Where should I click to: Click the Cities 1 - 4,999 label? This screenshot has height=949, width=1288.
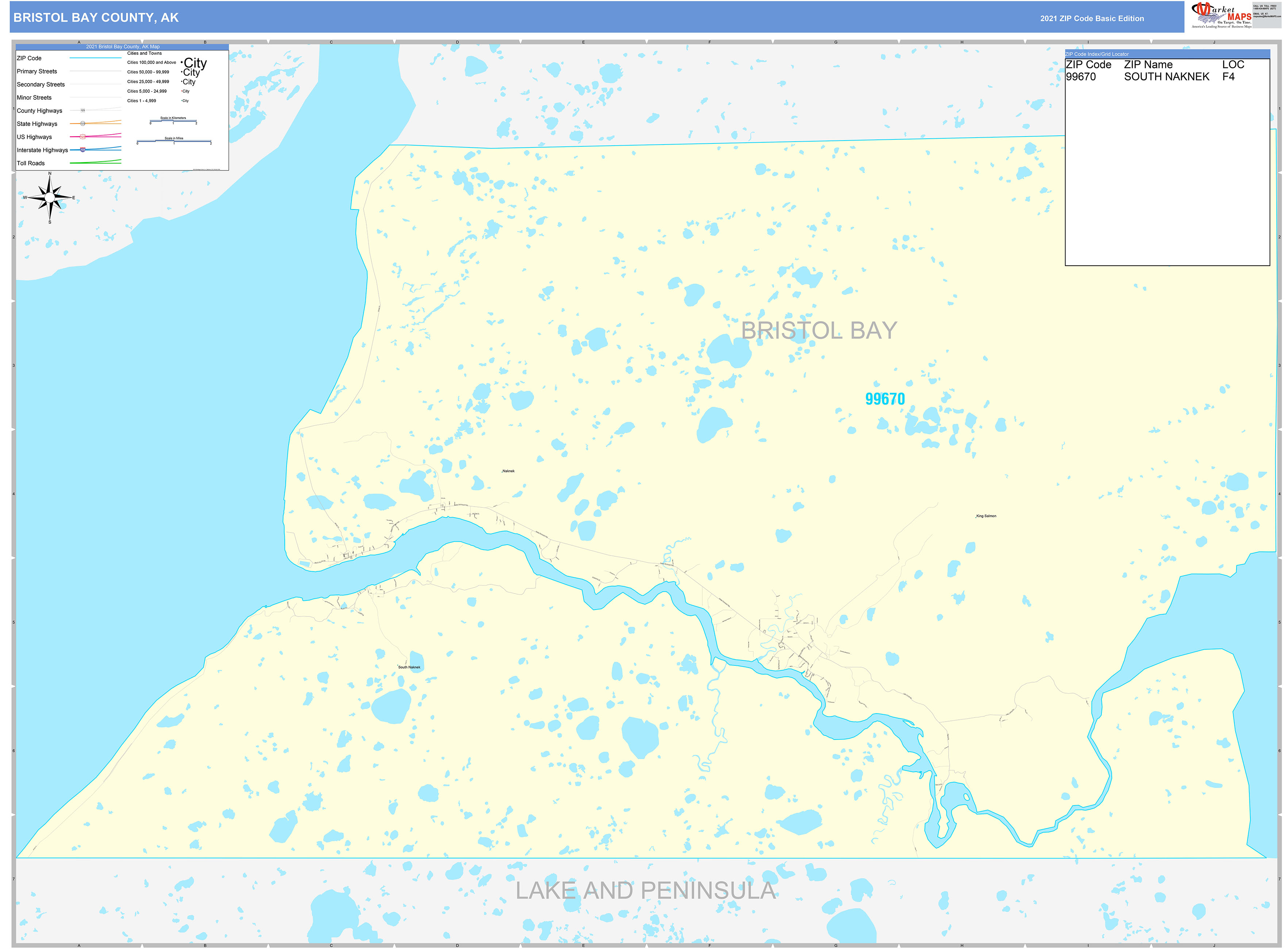pos(141,101)
